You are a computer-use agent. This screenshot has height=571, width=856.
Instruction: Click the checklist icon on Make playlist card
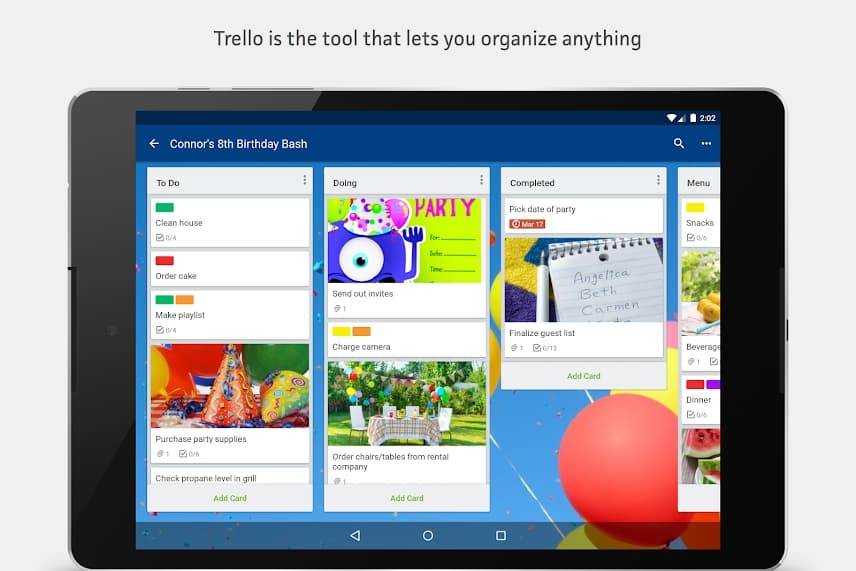(159, 330)
